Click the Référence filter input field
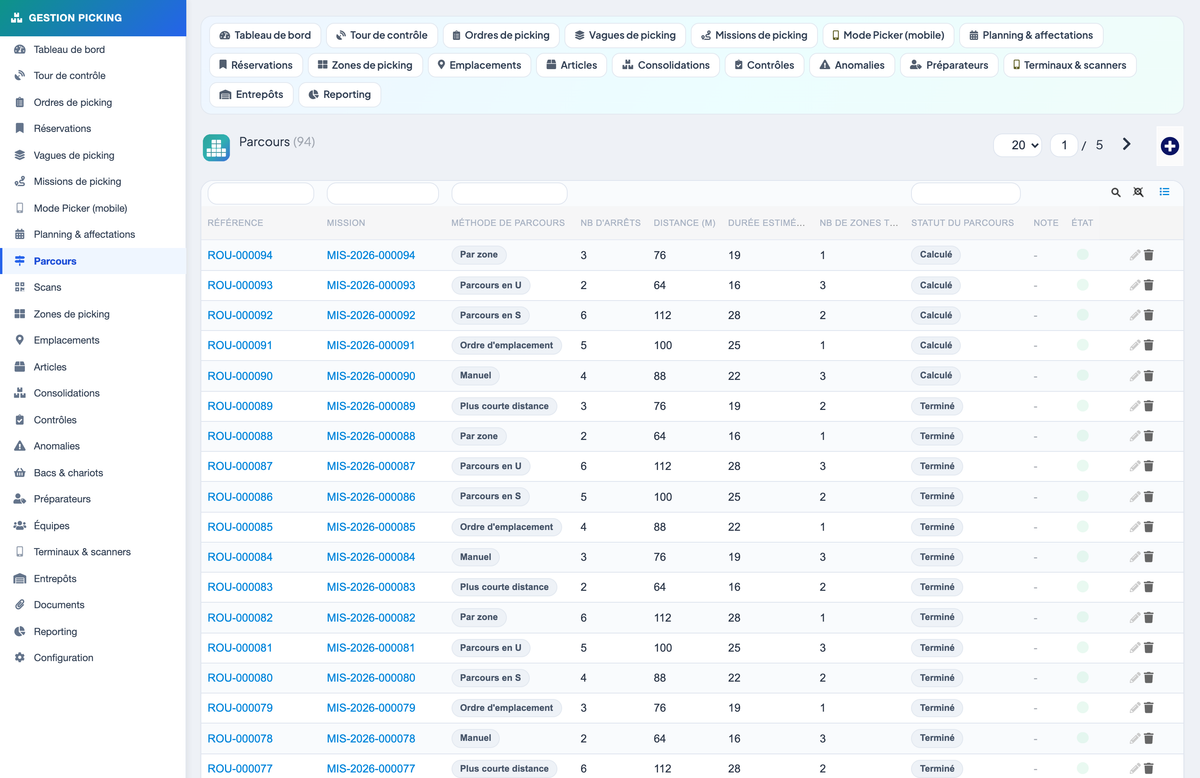Image resolution: width=1200 pixels, height=778 pixels. click(260, 193)
